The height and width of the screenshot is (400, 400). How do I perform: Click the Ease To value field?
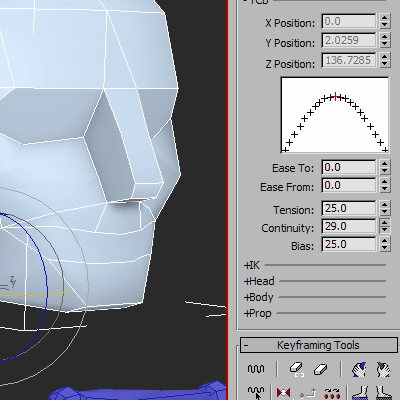[349, 167]
